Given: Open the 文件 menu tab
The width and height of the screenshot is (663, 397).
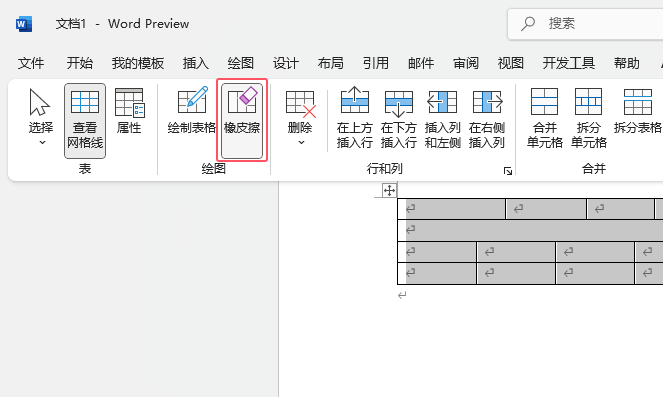Looking at the screenshot, I should pos(31,63).
